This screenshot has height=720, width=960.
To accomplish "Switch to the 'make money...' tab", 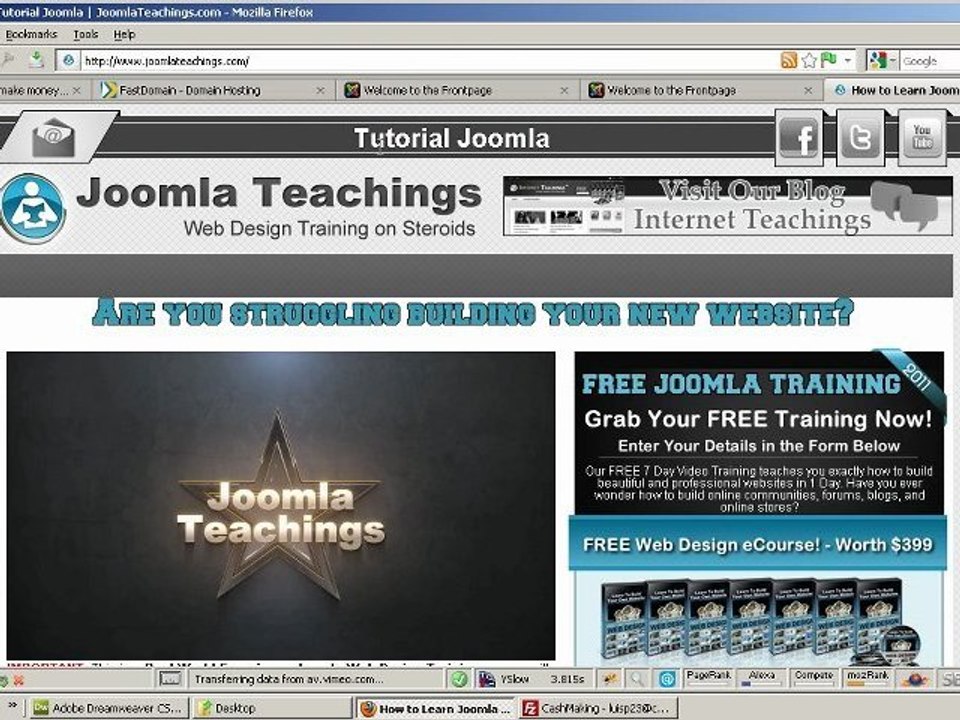I will click(x=34, y=91).
